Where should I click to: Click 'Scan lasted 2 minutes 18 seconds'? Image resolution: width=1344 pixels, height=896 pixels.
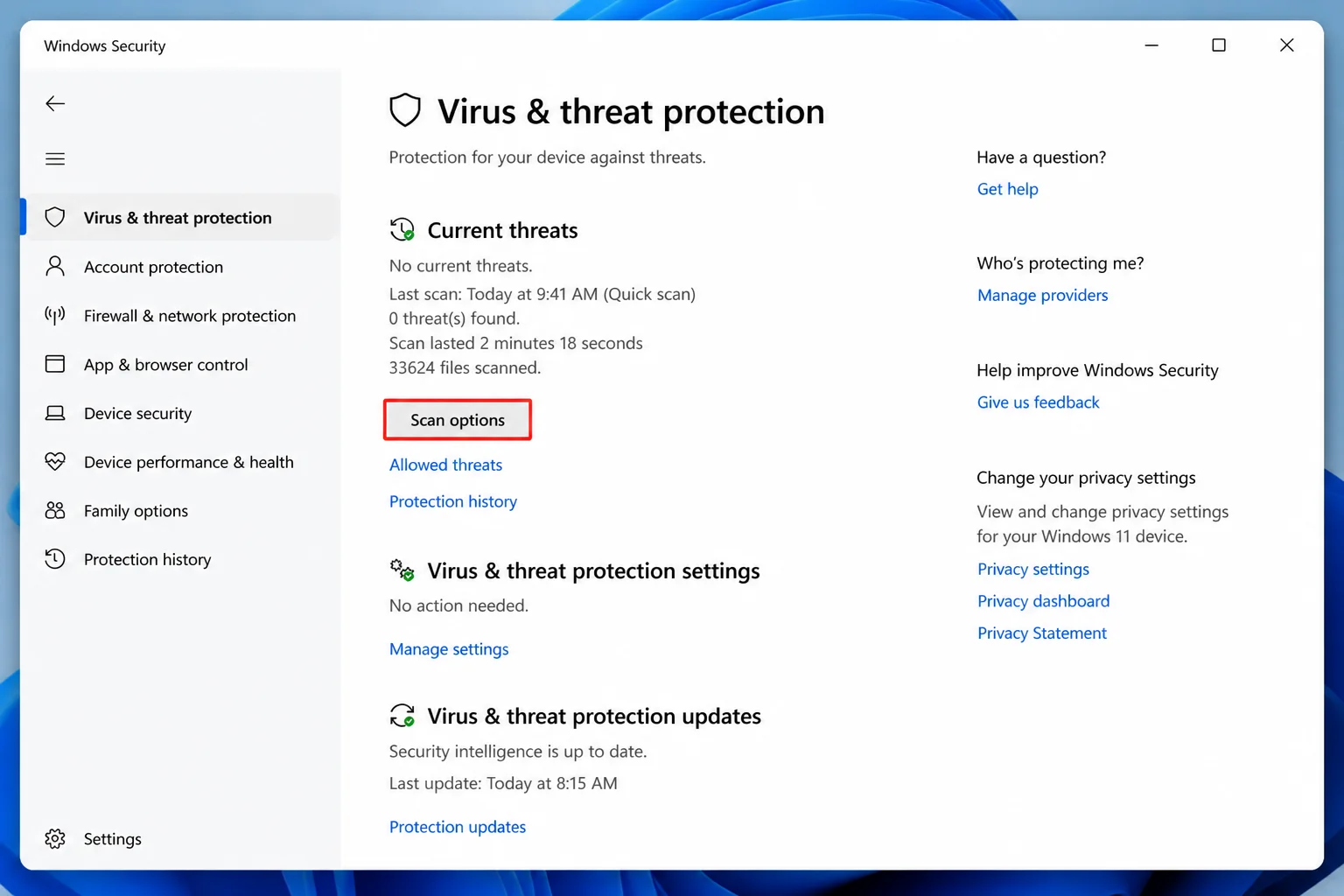(515, 343)
